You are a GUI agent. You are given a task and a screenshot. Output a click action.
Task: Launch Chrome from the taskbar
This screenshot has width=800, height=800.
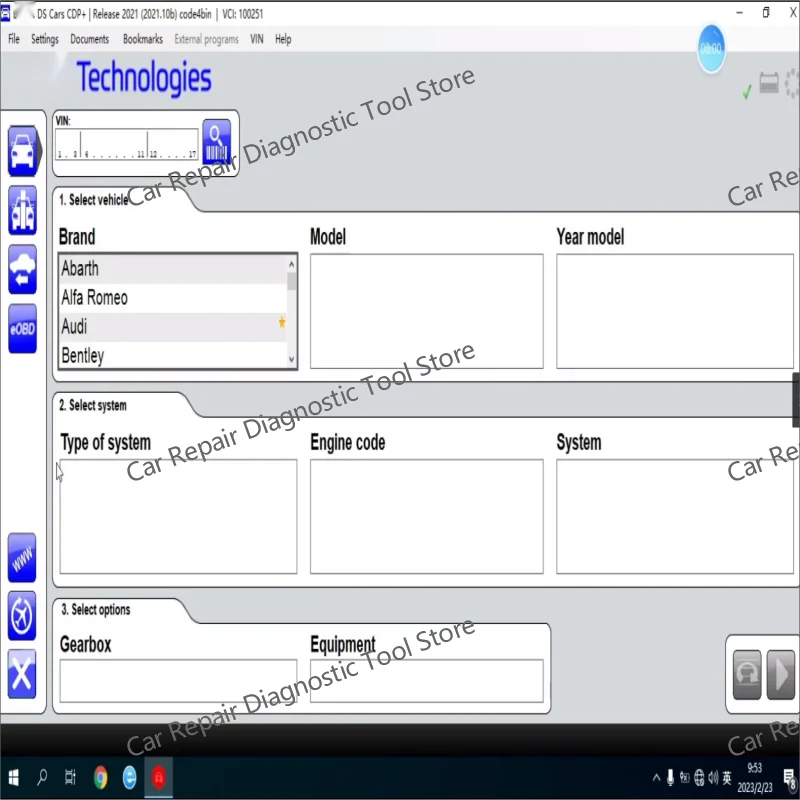pyautogui.click(x=101, y=778)
